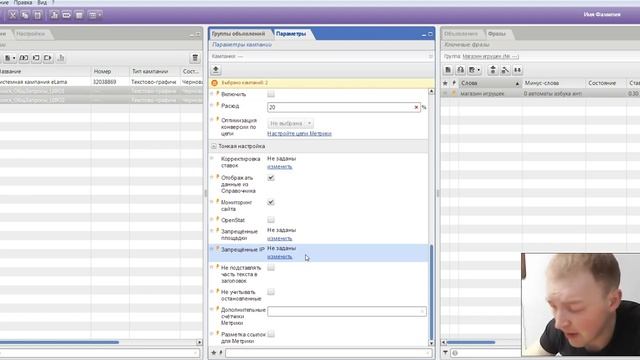Click the fourth icon in campaigns panel toolbar
This screenshot has height=360, width=640.
48,58
